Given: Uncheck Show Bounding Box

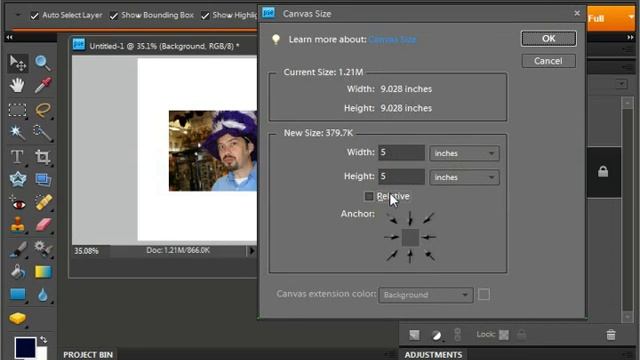Looking at the screenshot, I should [113, 16].
